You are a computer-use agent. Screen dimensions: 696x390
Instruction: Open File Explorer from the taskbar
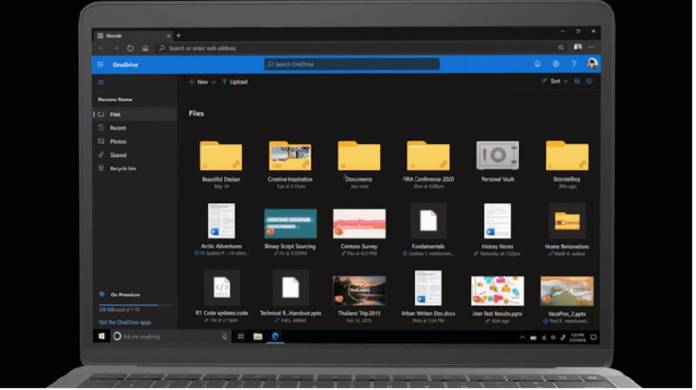(x=257, y=337)
